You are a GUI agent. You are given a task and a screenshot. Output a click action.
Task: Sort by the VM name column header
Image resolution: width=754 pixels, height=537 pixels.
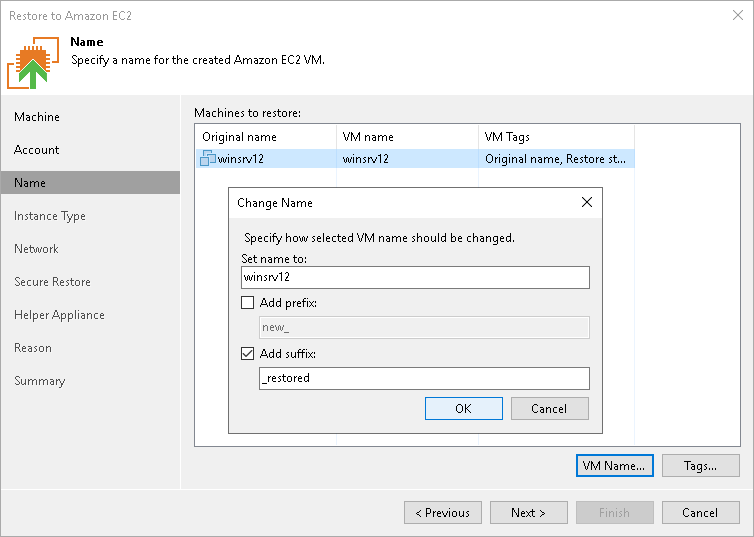click(407, 137)
